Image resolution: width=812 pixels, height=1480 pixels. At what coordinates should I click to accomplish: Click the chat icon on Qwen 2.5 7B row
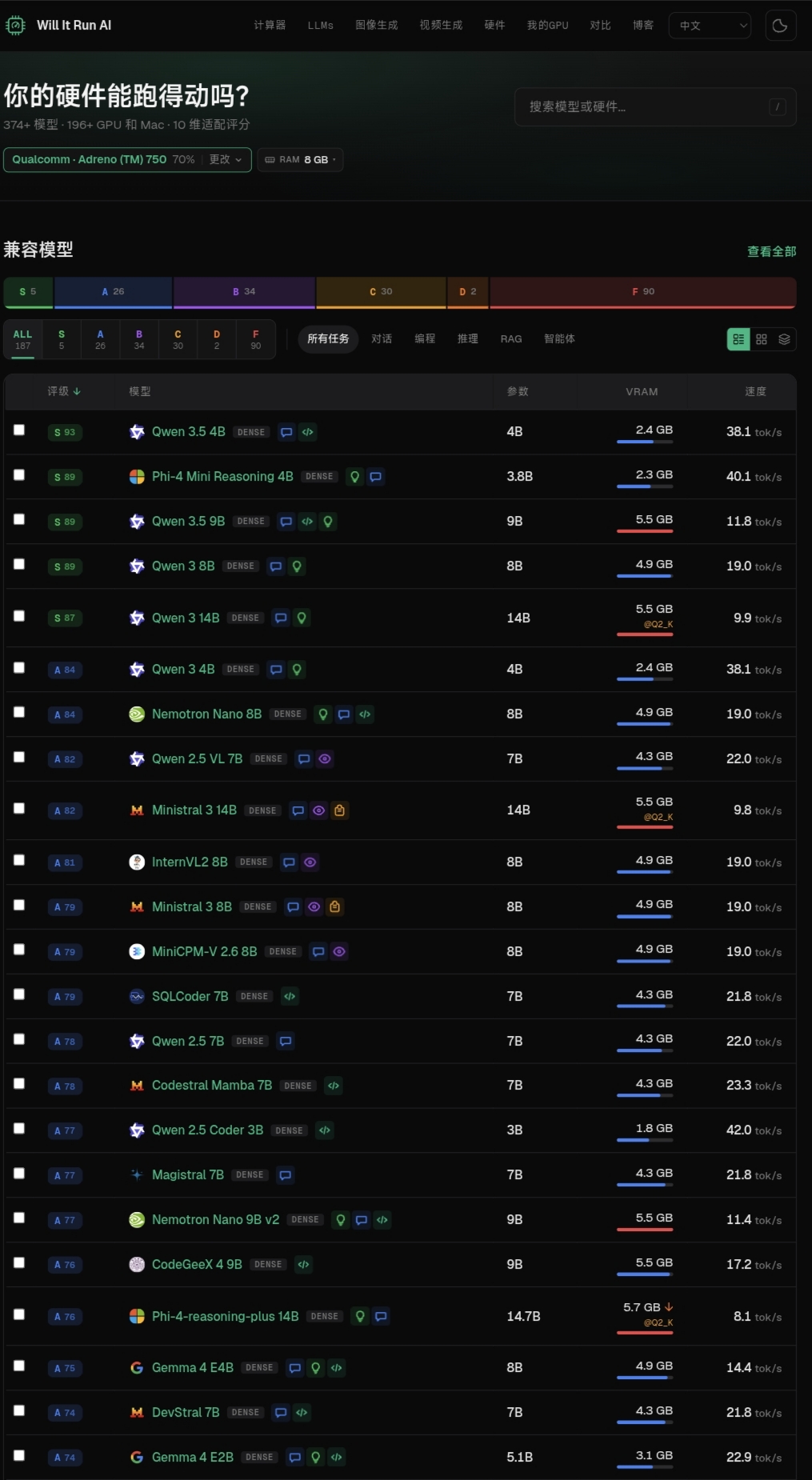tap(286, 1042)
